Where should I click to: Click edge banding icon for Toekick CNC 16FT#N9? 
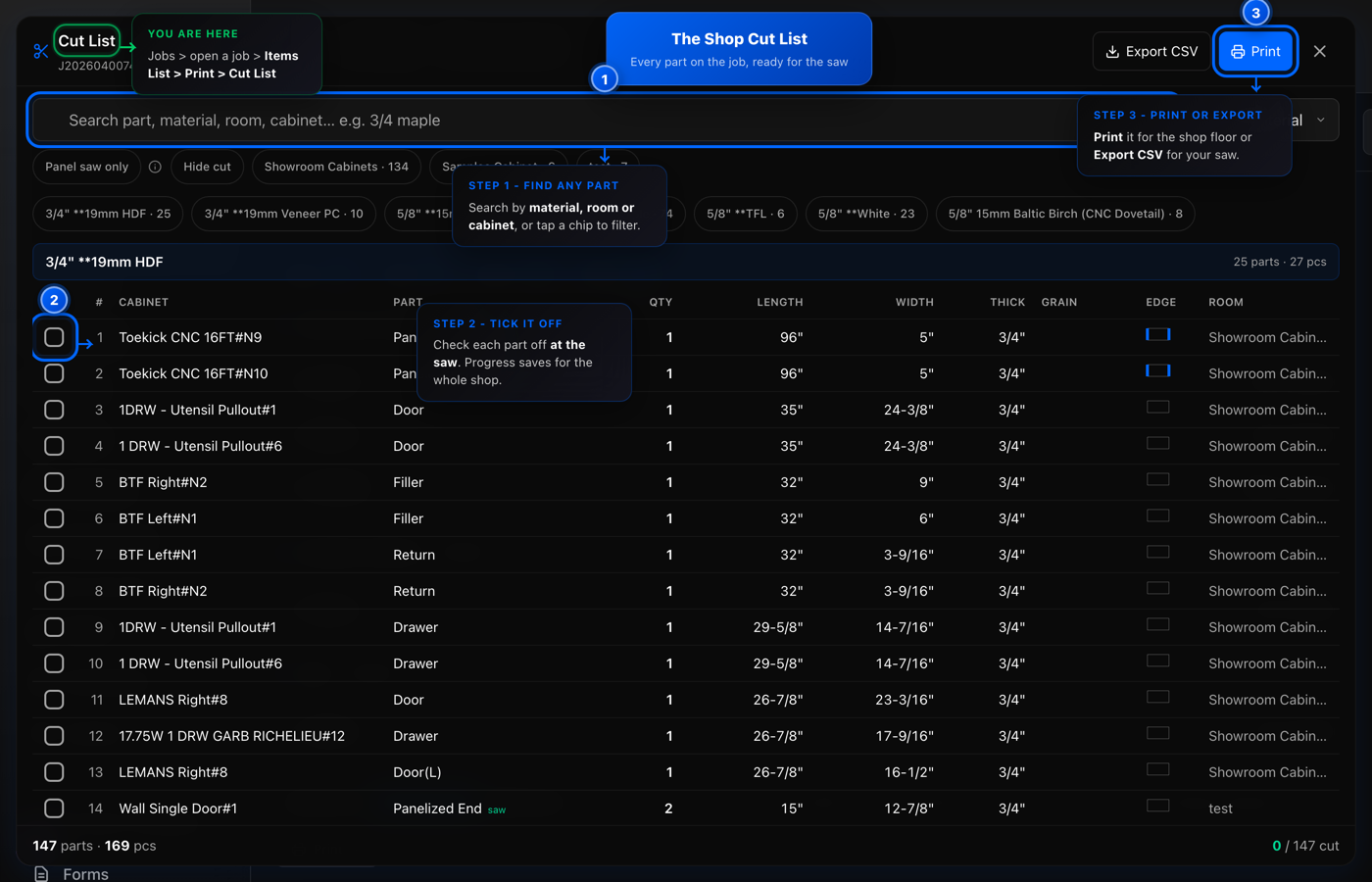[1158, 334]
